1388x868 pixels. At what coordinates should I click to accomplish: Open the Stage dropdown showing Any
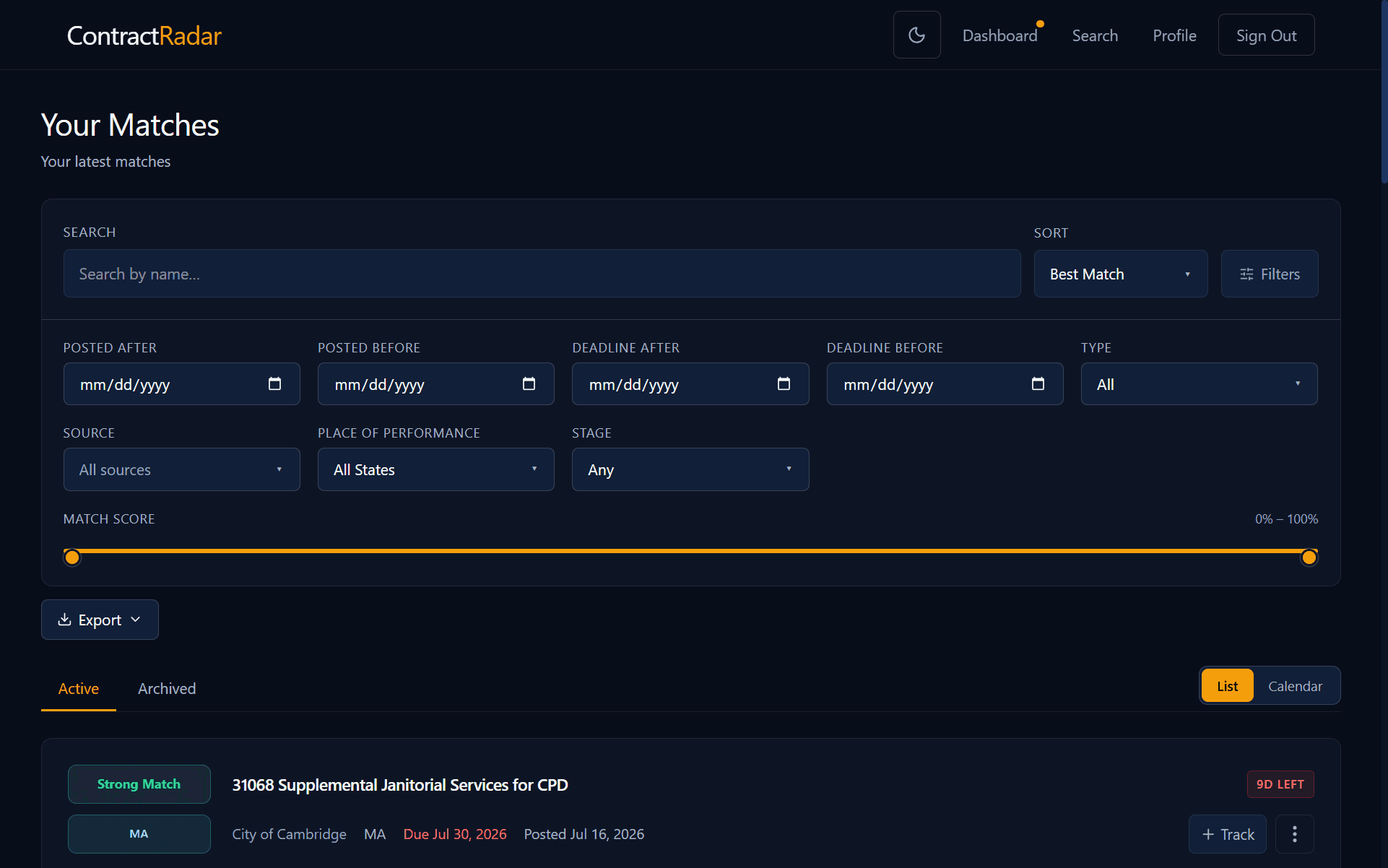[x=690, y=469]
